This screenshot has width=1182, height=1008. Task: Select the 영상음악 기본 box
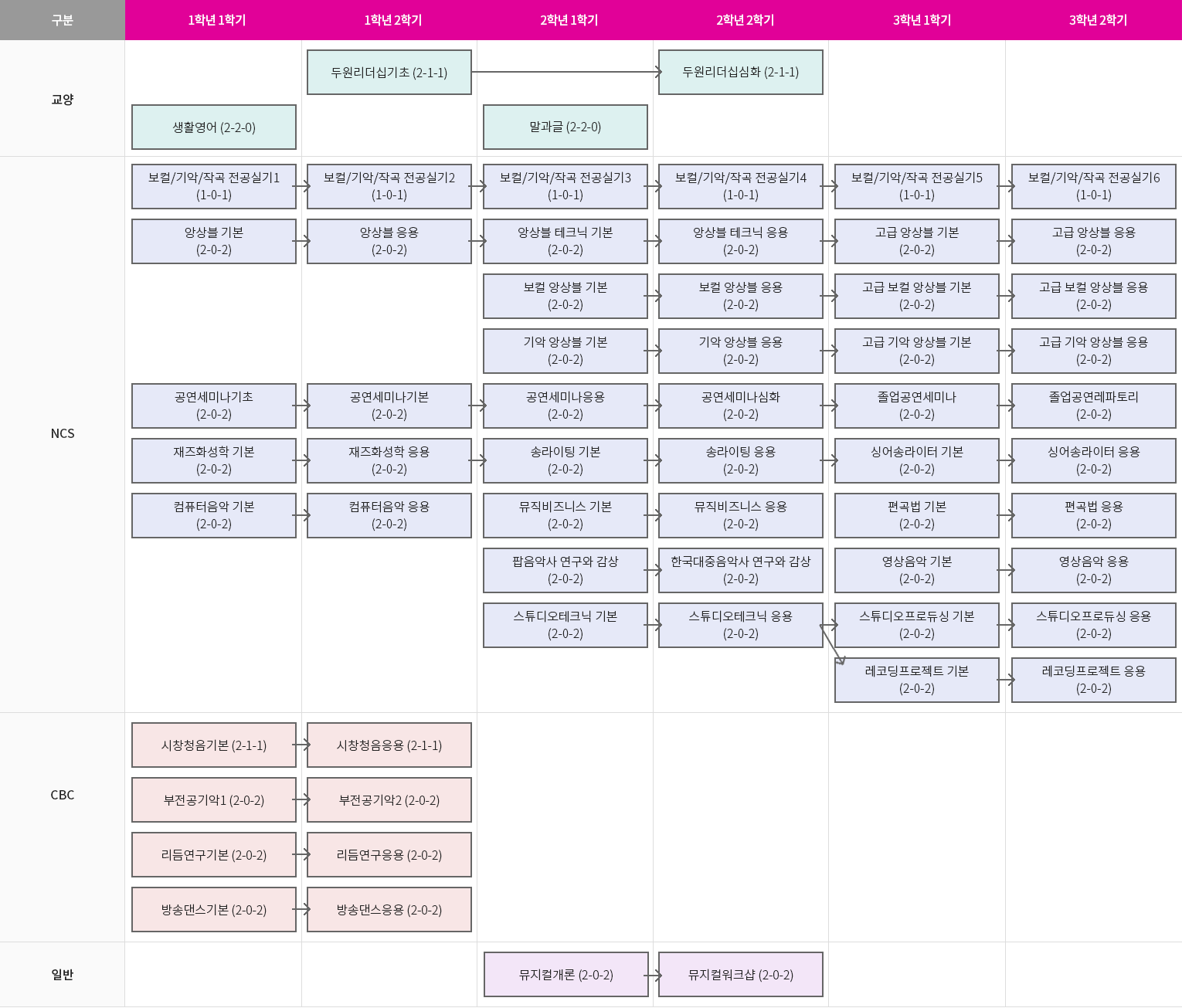pos(917,570)
